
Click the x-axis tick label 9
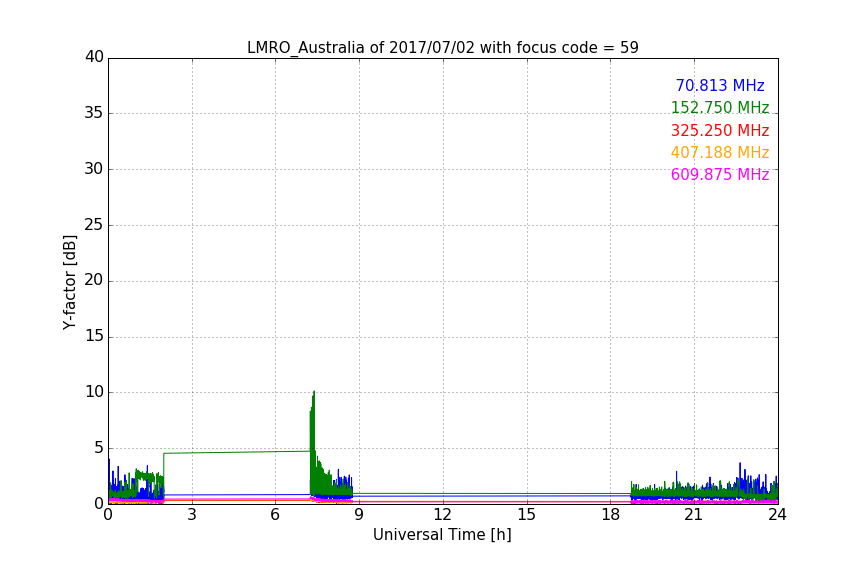coord(359,515)
